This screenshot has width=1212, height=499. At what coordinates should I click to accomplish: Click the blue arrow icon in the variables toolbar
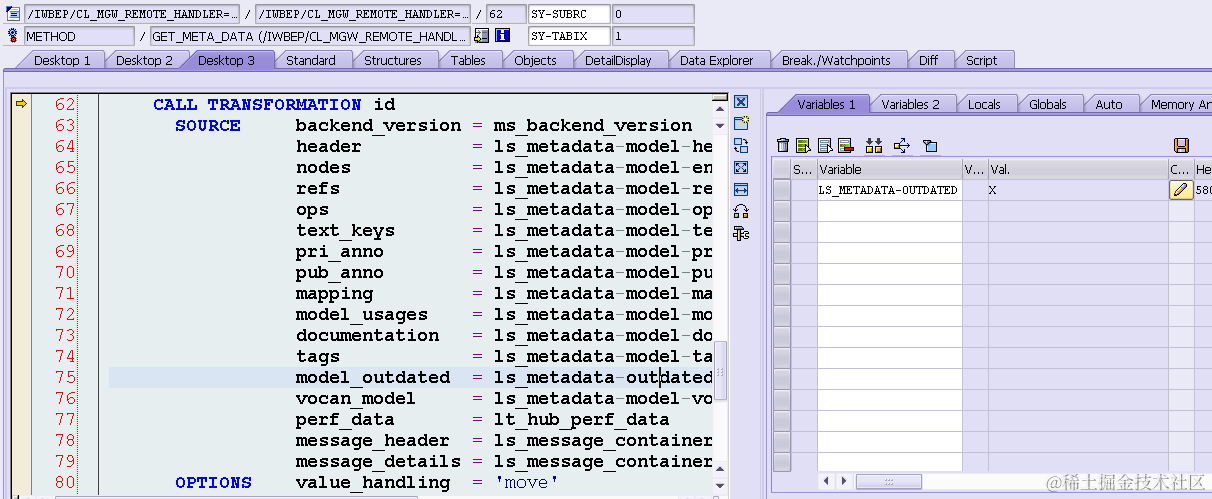coord(901,146)
